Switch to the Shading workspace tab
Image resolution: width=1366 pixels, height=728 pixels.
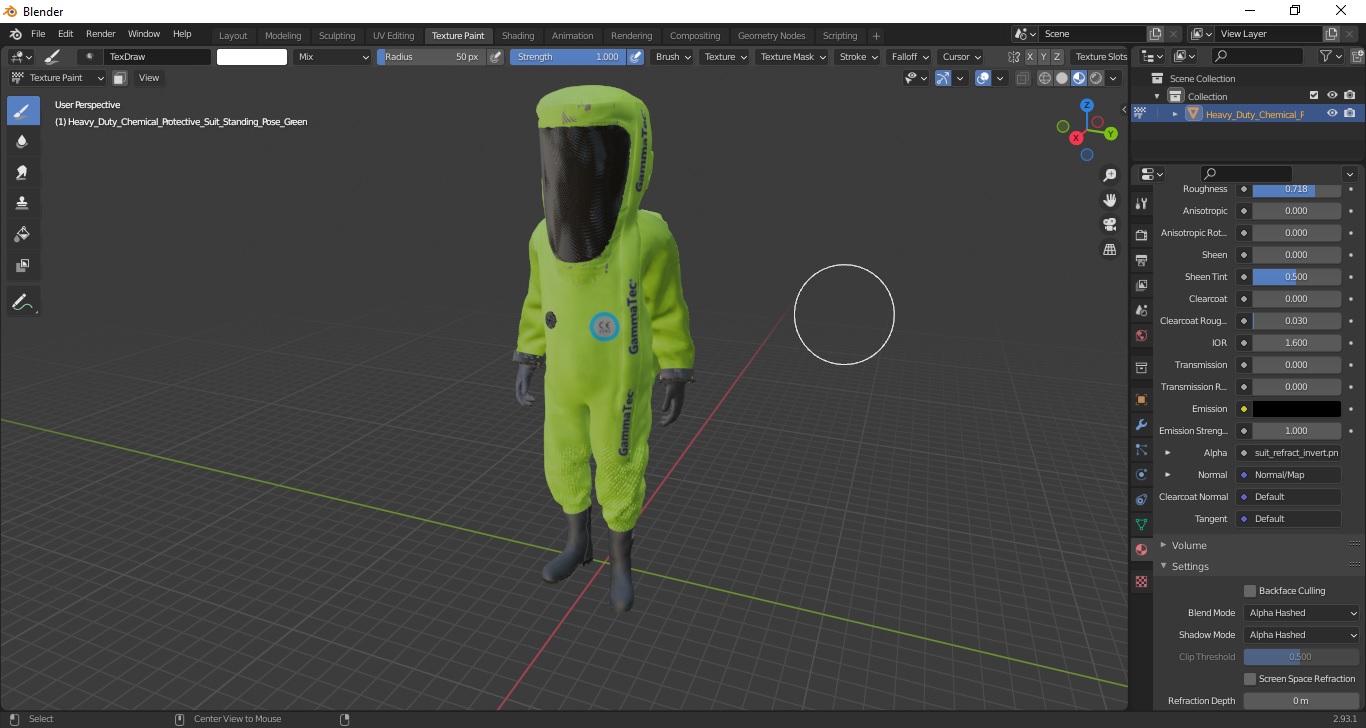pyautogui.click(x=518, y=36)
